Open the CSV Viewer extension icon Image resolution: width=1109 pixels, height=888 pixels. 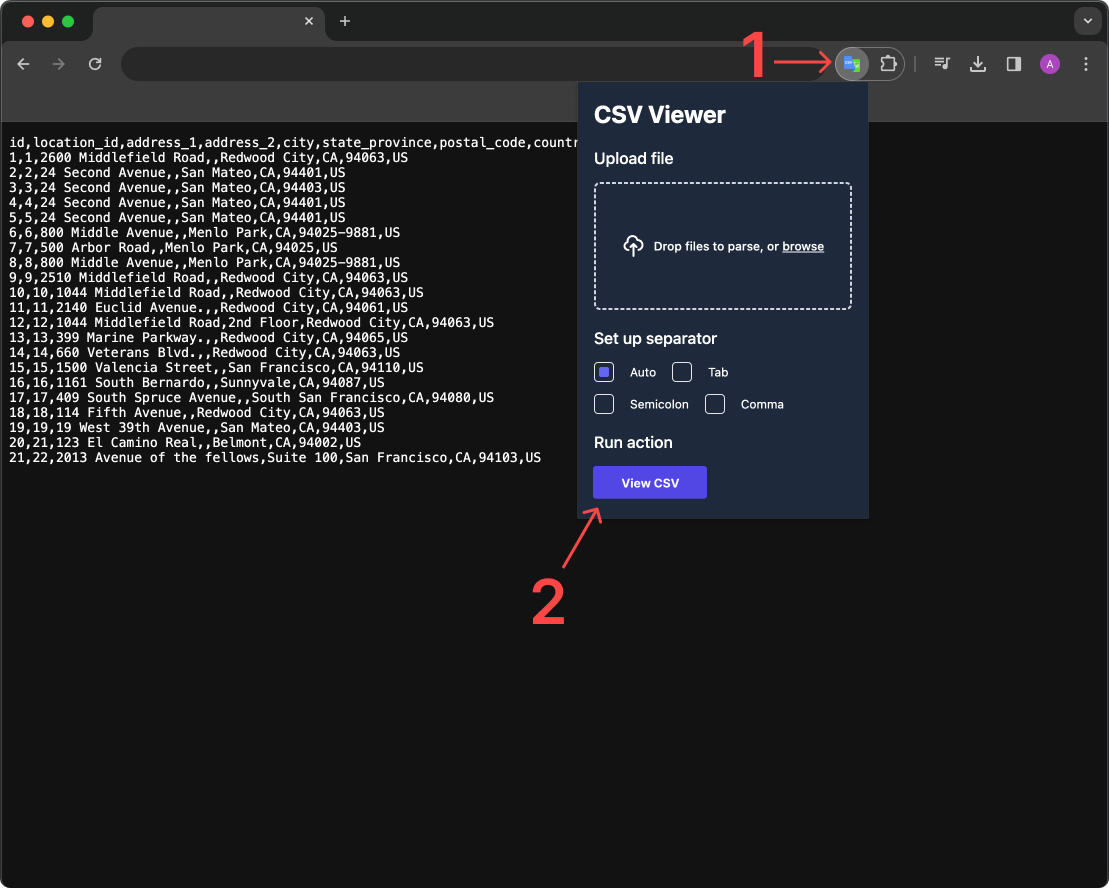point(852,64)
